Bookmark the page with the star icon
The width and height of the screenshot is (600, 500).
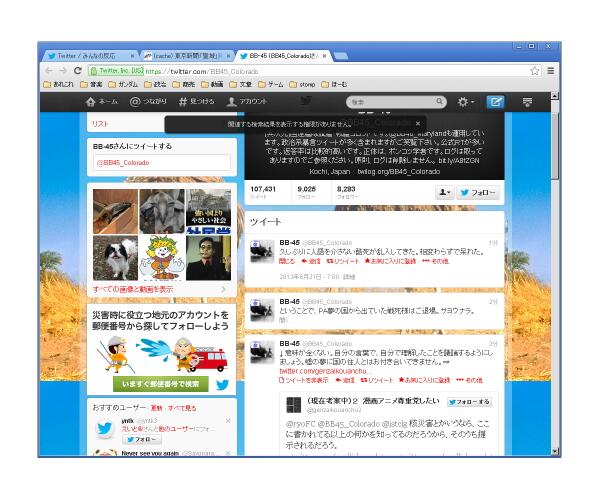(x=535, y=71)
